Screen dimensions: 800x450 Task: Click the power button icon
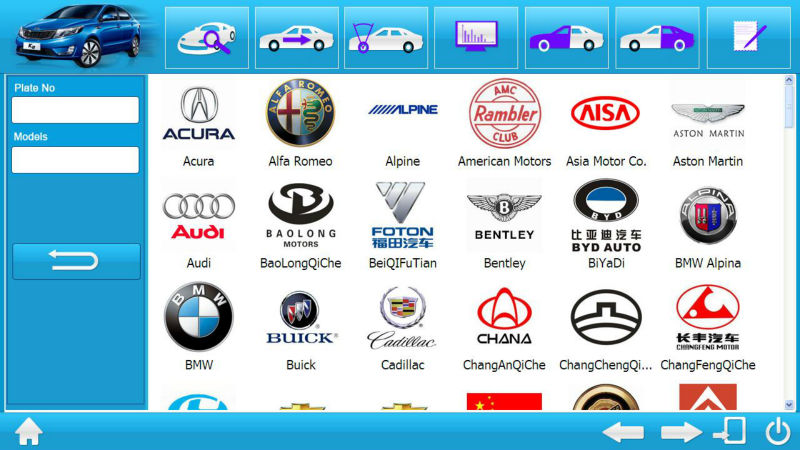778,431
